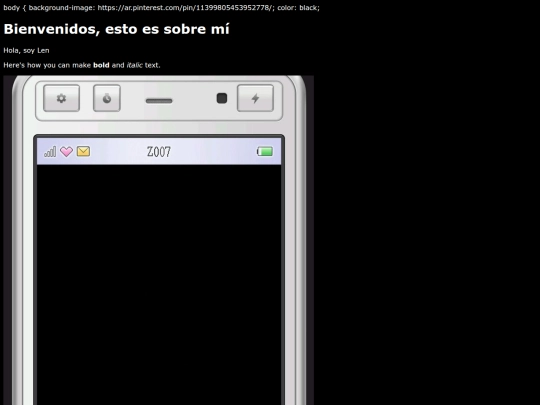This screenshot has height=405, width=540.
Task: Click the timer button on phone image
Action: click(x=107, y=98)
